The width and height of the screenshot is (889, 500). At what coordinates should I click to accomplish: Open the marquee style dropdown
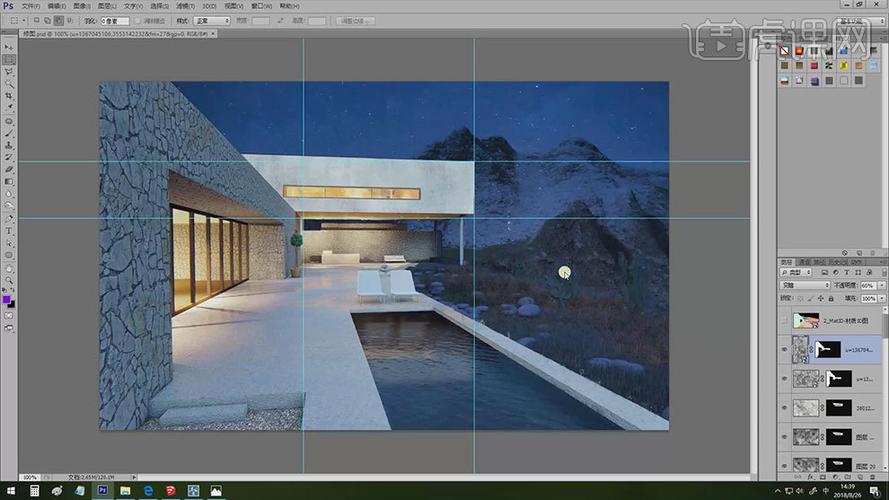click(211, 20)
